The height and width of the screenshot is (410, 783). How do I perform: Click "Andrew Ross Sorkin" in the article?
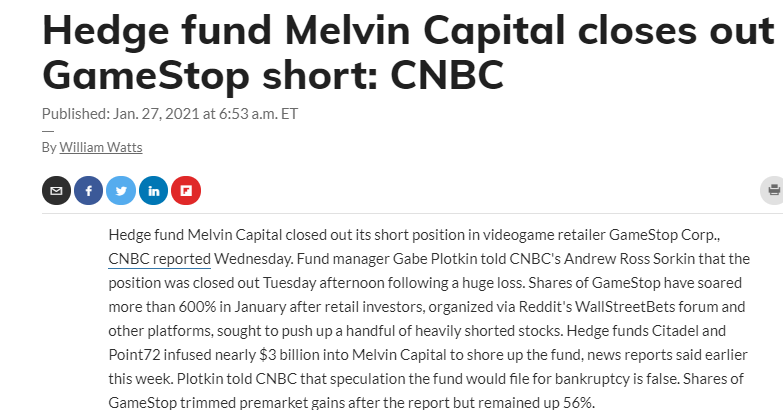point(601,260)
